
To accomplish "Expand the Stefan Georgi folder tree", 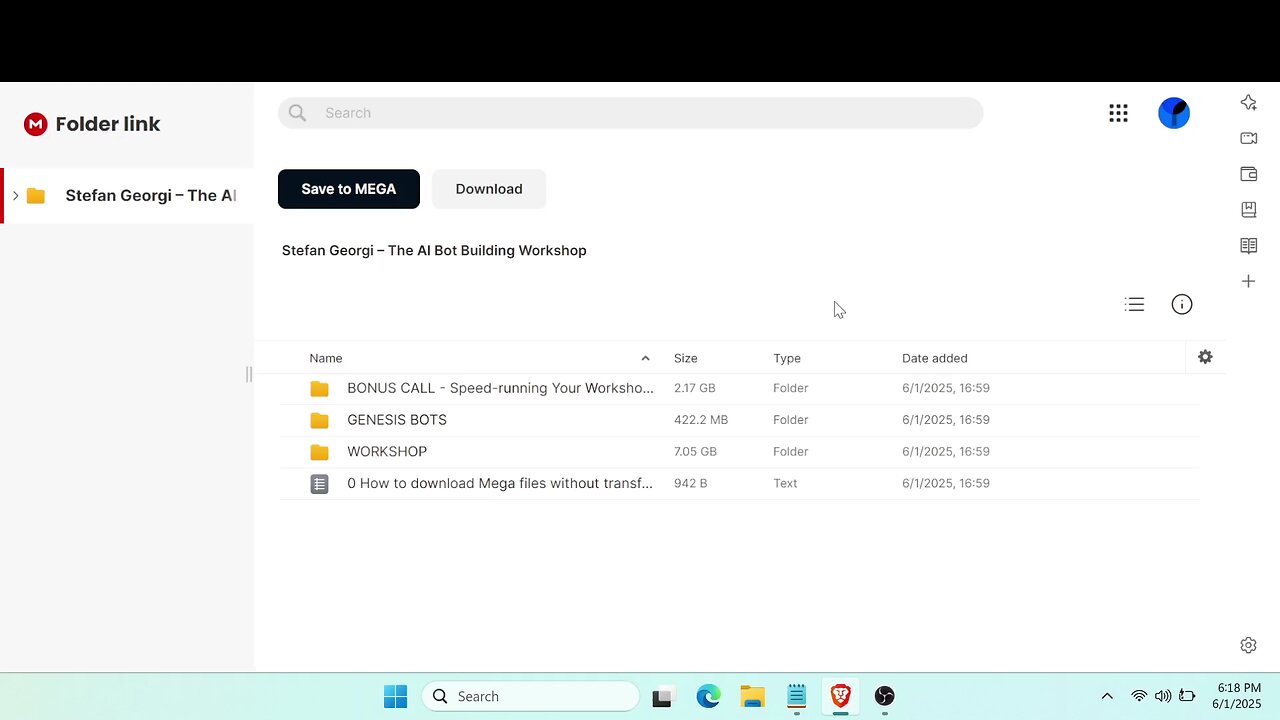I will coord(15,195).
